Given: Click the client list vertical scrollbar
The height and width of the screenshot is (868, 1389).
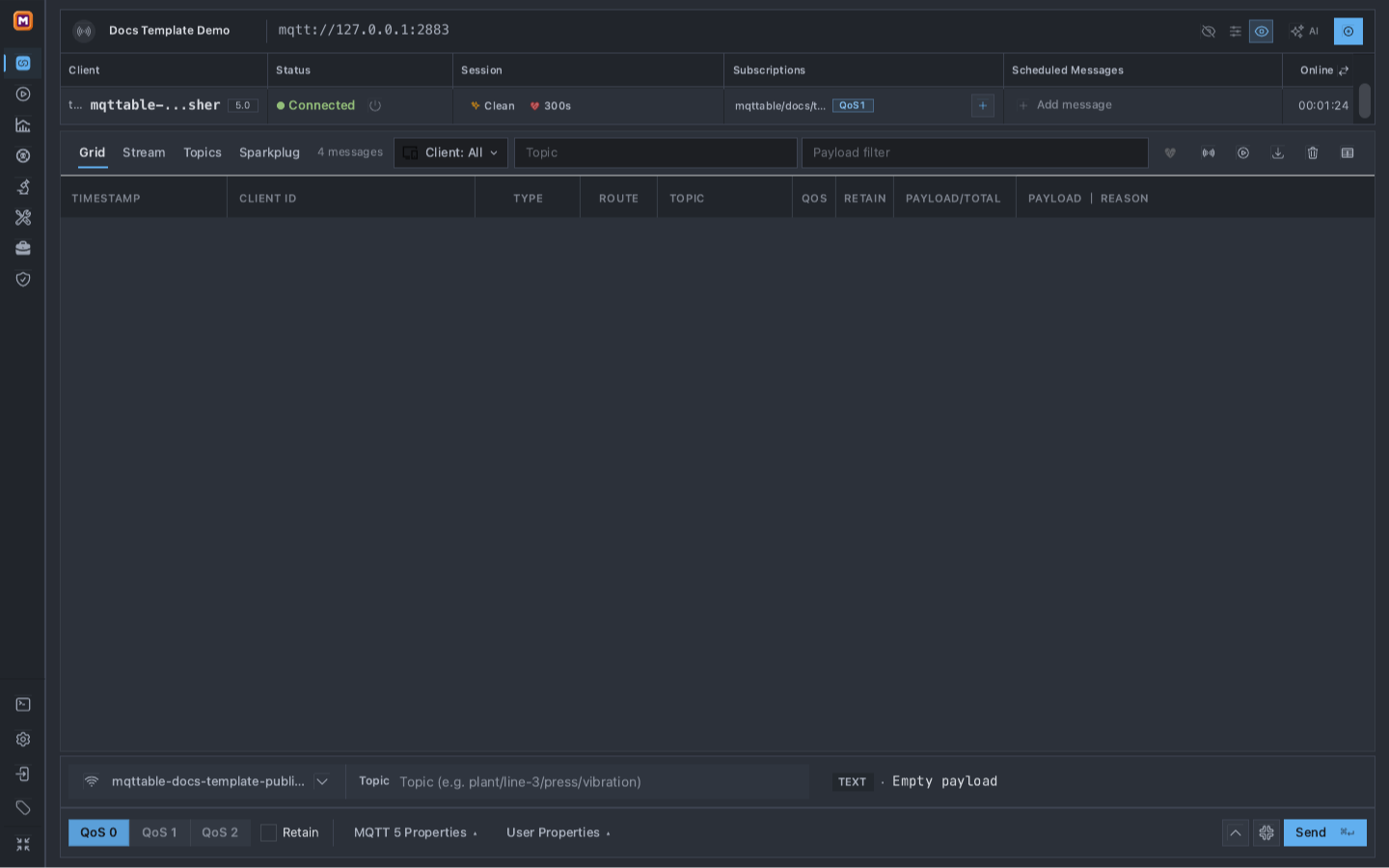Looking at the screenshot, I should coord(1365,101).
